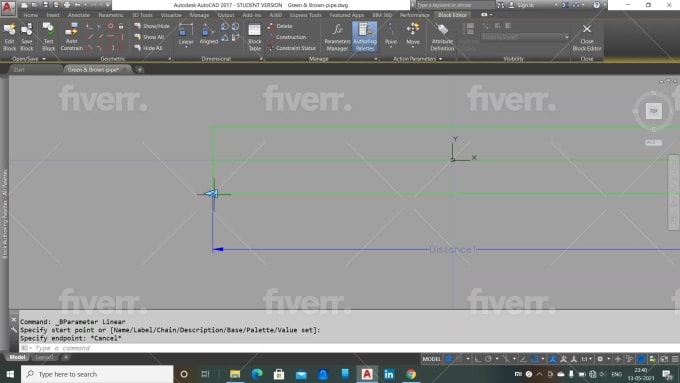Click the Construction geometry button
Screen dimensions: 680x383
(287, 37)
